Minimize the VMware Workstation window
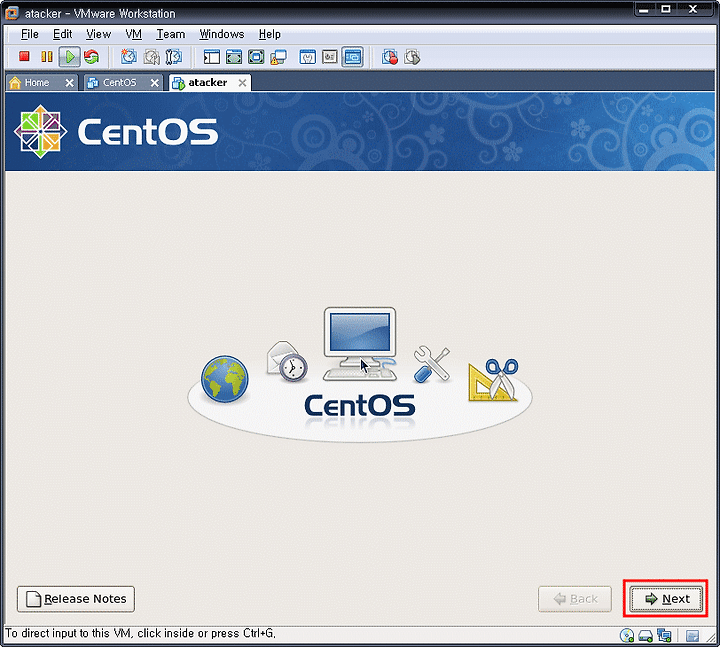 coord(643,10)
